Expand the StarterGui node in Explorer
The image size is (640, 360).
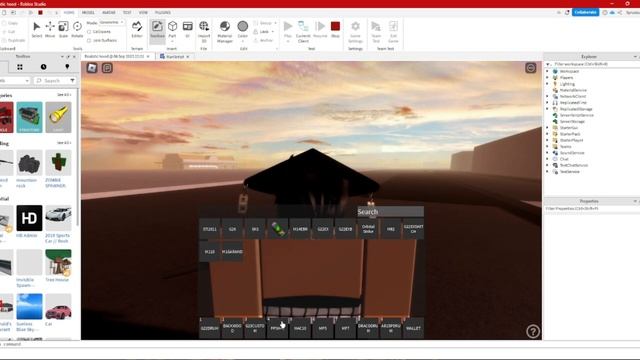(547, 128)
